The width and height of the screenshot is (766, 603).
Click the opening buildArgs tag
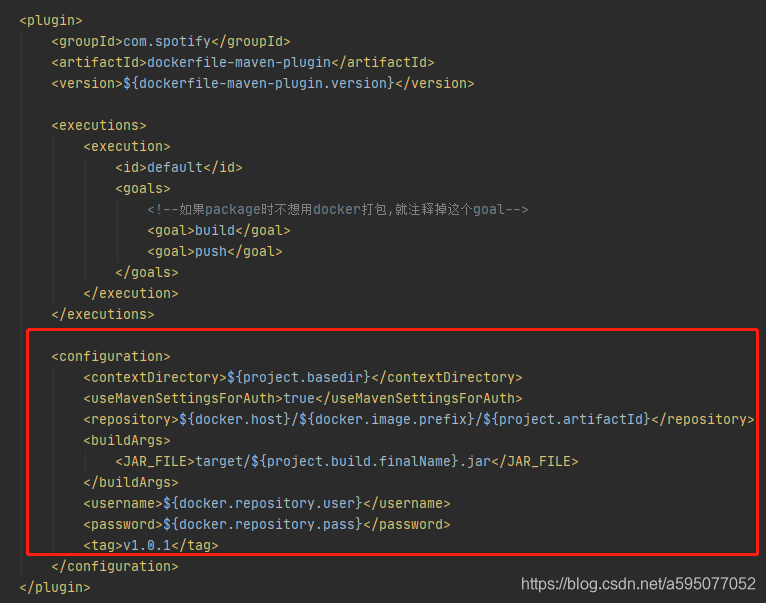[x=127, y=441]
